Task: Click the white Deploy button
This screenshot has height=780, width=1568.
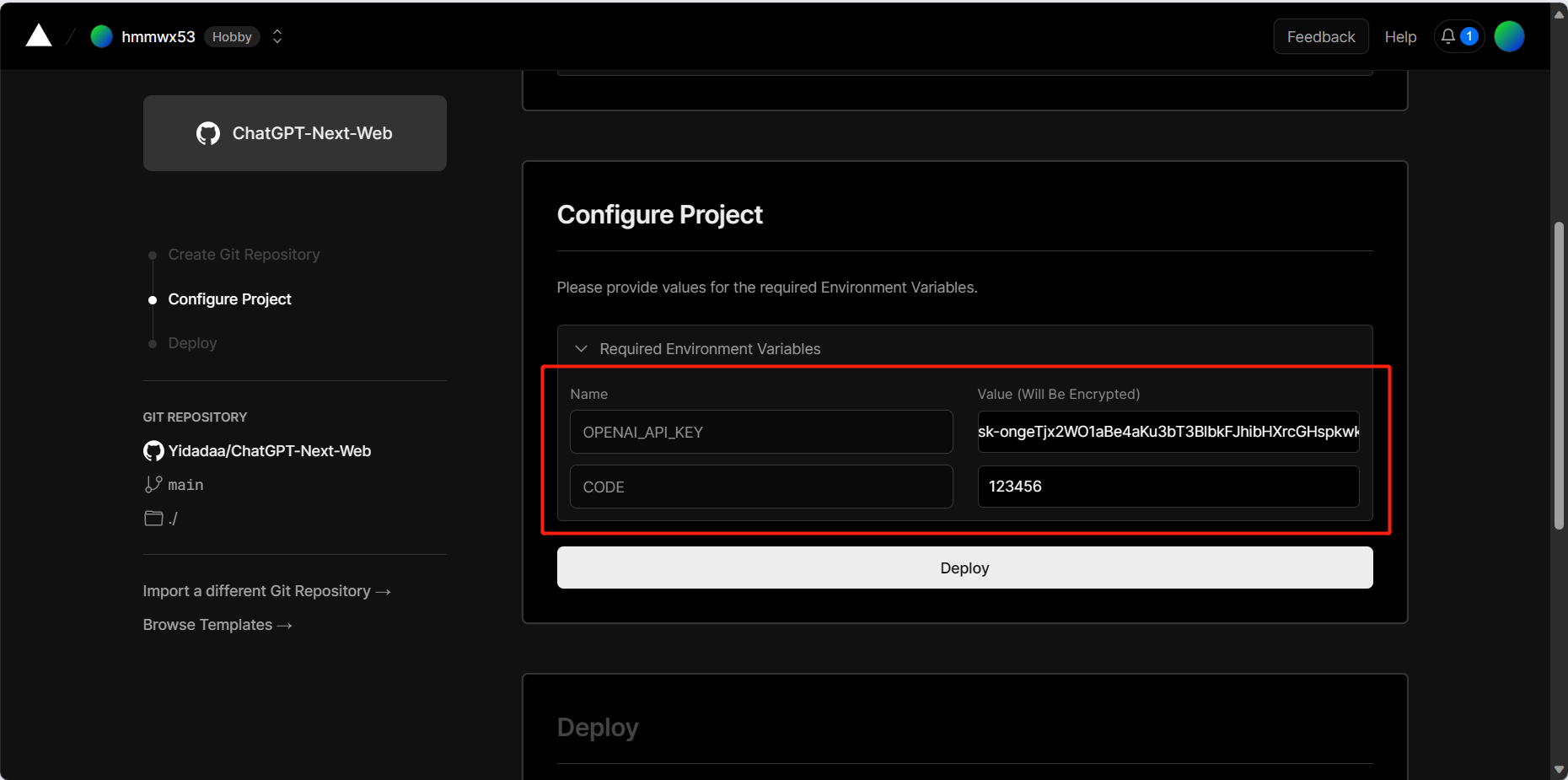Action: pos(964,568)
